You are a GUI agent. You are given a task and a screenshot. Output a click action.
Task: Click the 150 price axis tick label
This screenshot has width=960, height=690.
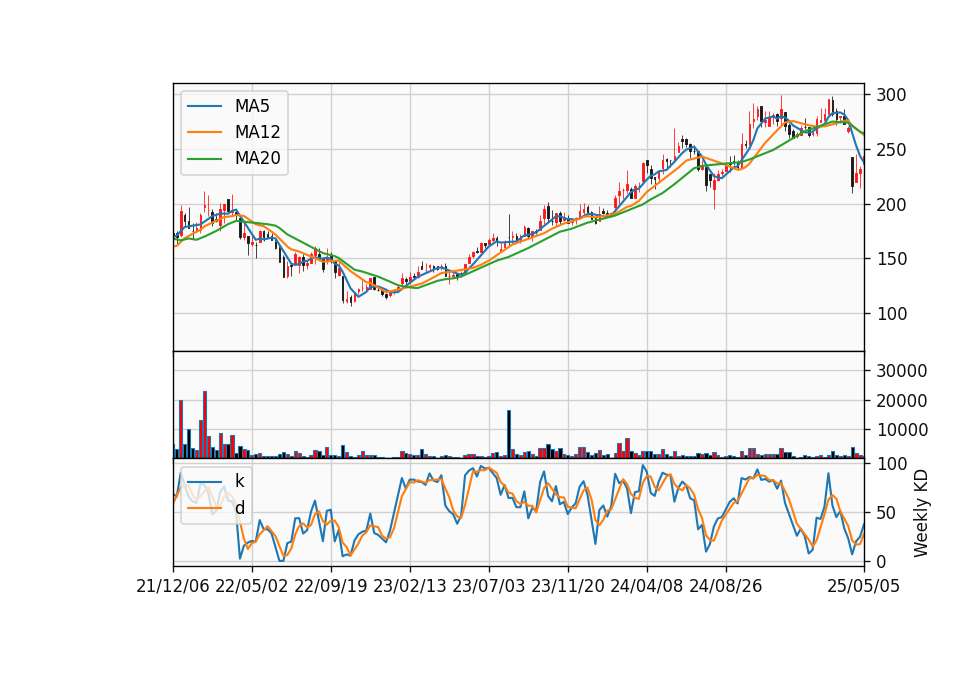(x=891, y=259)
